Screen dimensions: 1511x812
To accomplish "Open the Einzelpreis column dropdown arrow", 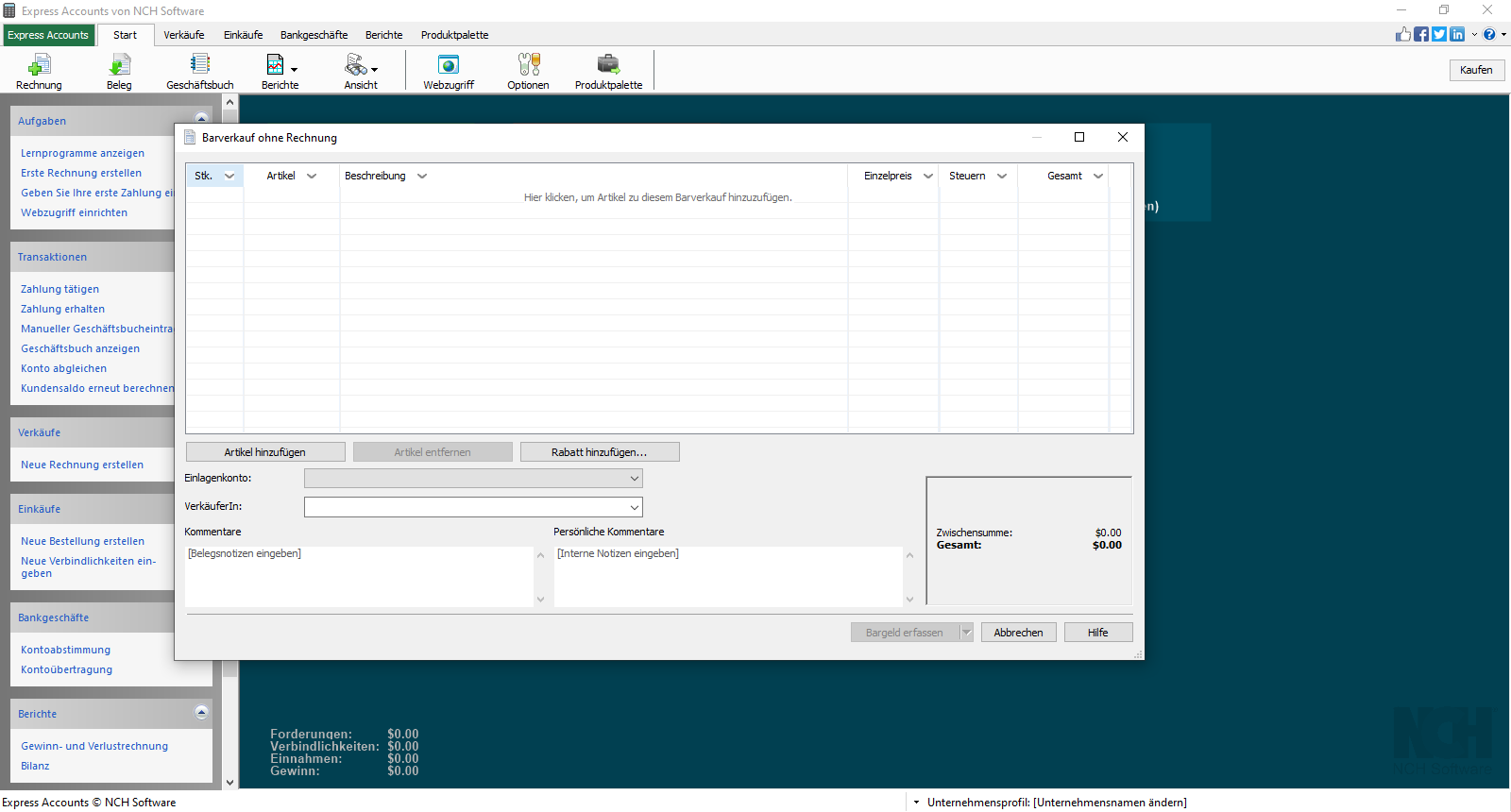I will point(928,176).
